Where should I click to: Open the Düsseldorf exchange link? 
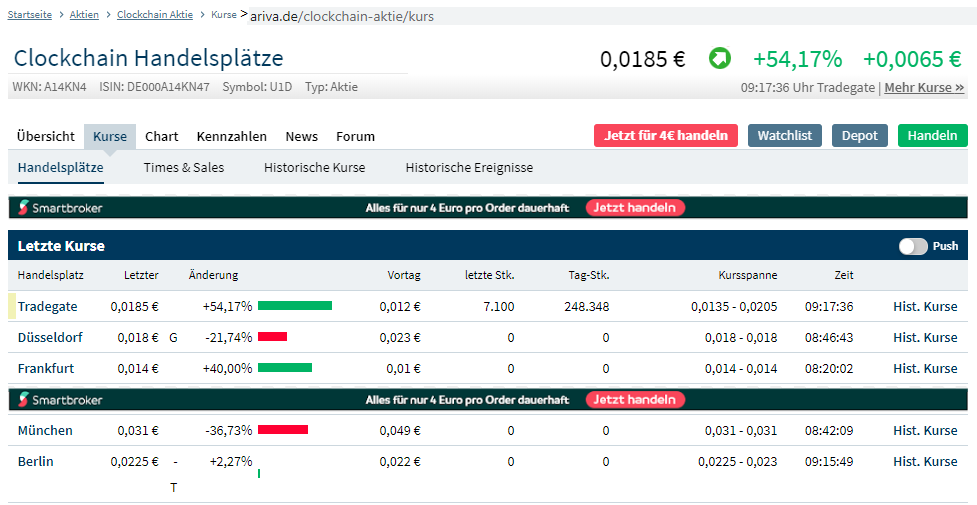click(x=50, y=337)
